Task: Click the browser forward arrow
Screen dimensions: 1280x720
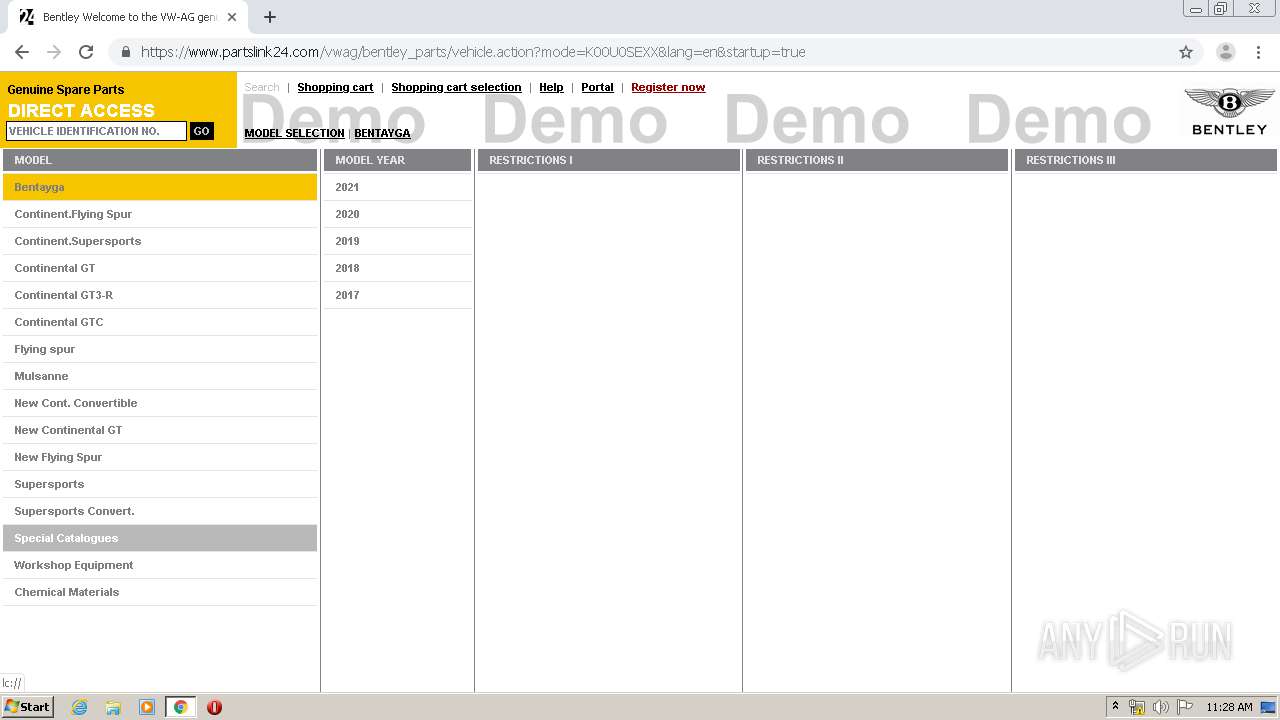Action: (54, 52)
